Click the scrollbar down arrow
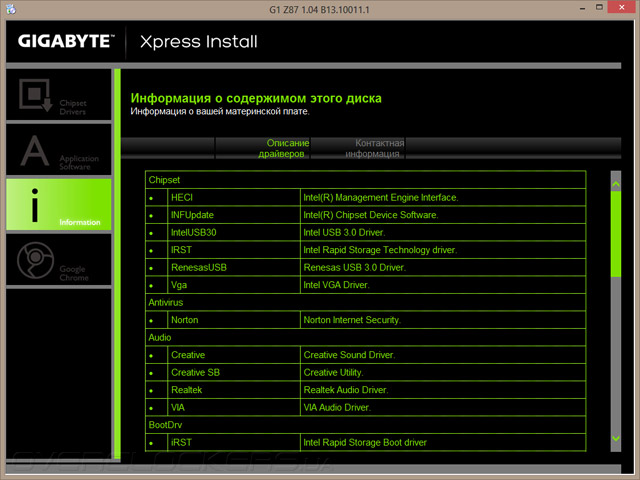Viewport: 640px width, 480px height. click(x=616, y=438)
